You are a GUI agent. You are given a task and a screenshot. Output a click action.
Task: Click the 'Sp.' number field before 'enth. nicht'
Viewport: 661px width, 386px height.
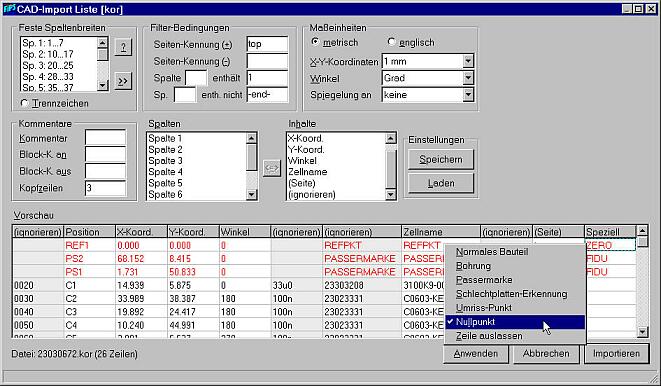(185, 95)
